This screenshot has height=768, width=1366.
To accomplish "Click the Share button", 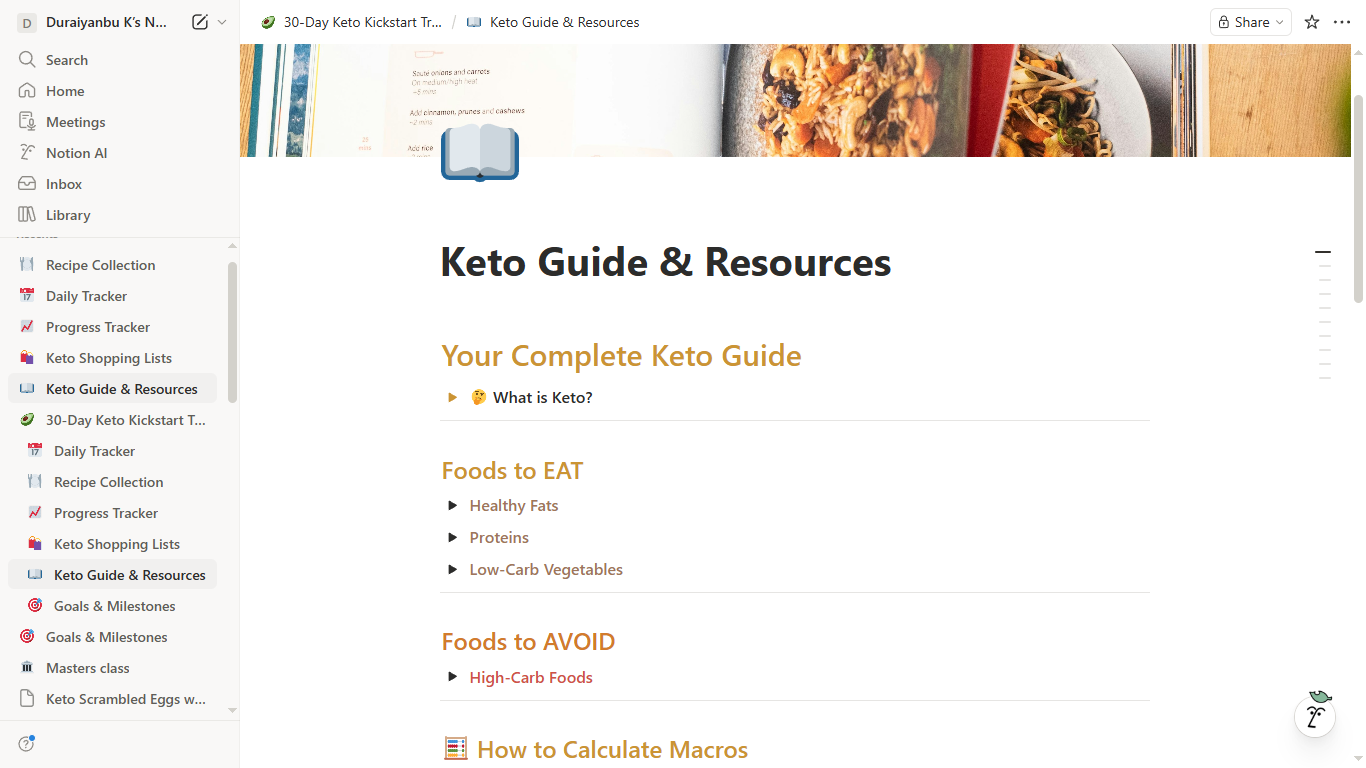I will (1250, 22).
